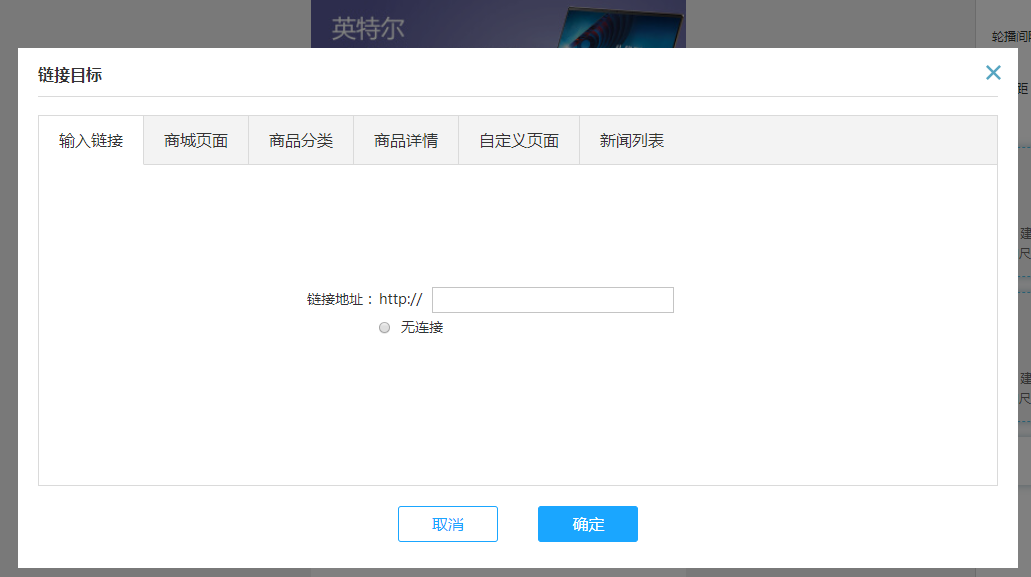The width and height of the screenshot is (1031, 577).
Task: Switch to the 输入链接 tab
Action: 91,141
